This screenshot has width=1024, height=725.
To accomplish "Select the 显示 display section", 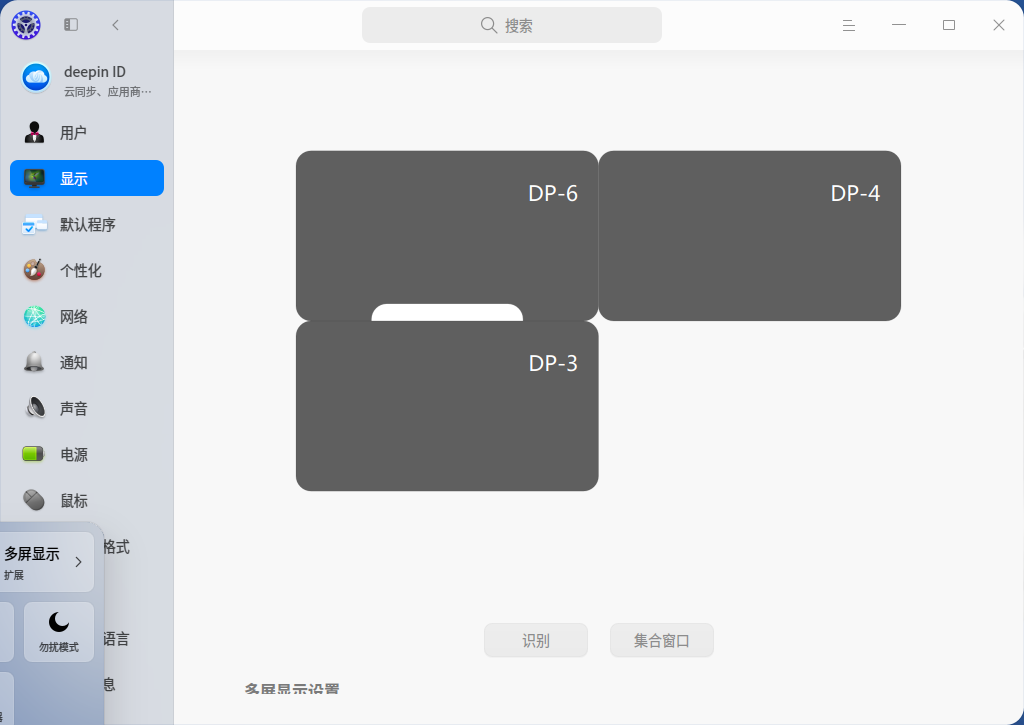I will pos(87,178).
